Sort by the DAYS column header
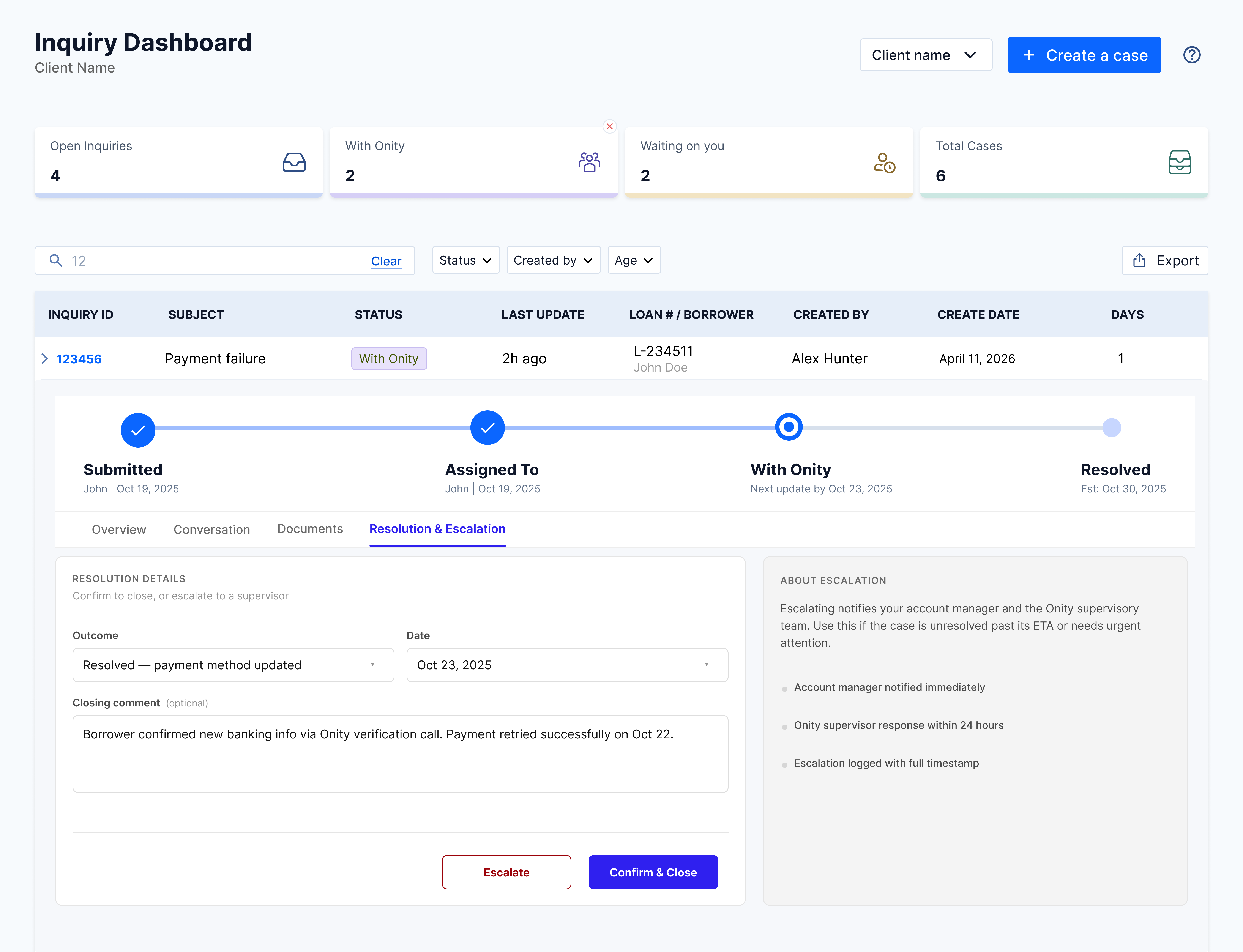This screenshot has width=1243, height=952. 1127,315
